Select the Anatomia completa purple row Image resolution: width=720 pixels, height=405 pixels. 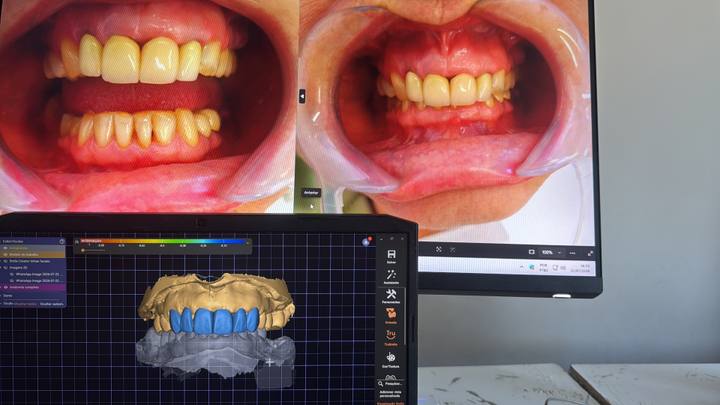click(33, 287)
